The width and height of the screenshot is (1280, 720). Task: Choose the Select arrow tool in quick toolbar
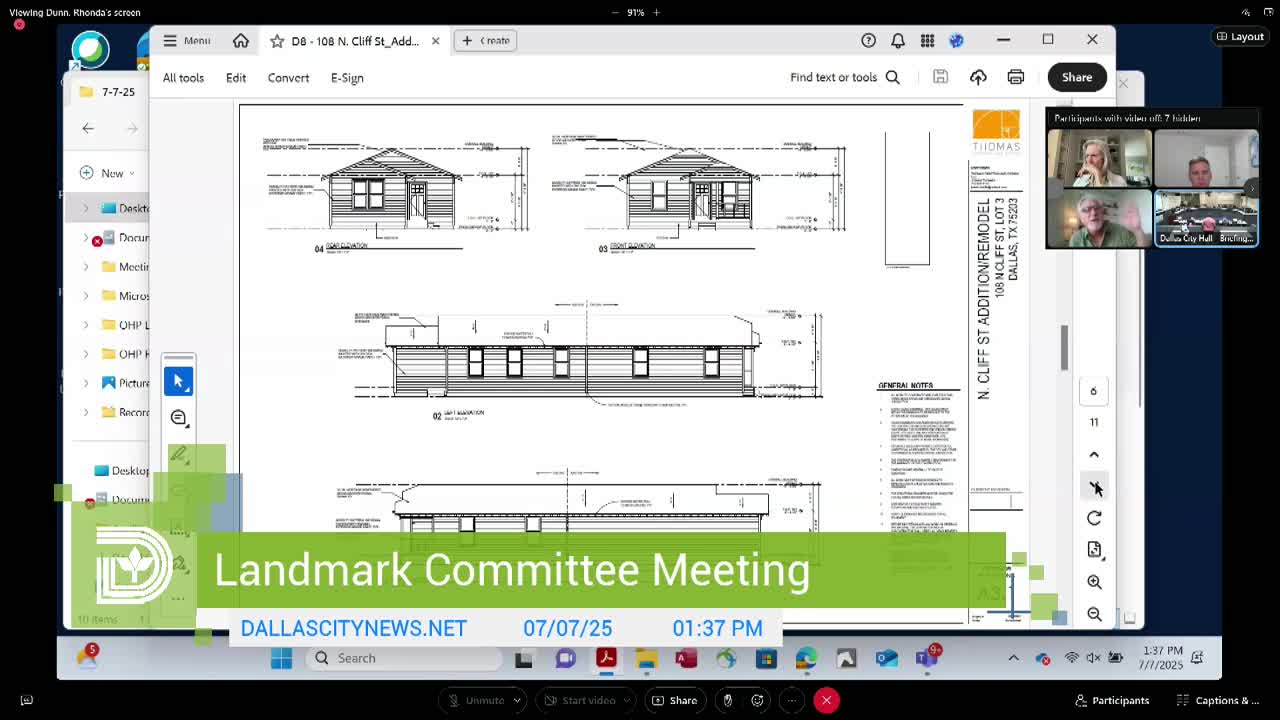click(178, 381)
